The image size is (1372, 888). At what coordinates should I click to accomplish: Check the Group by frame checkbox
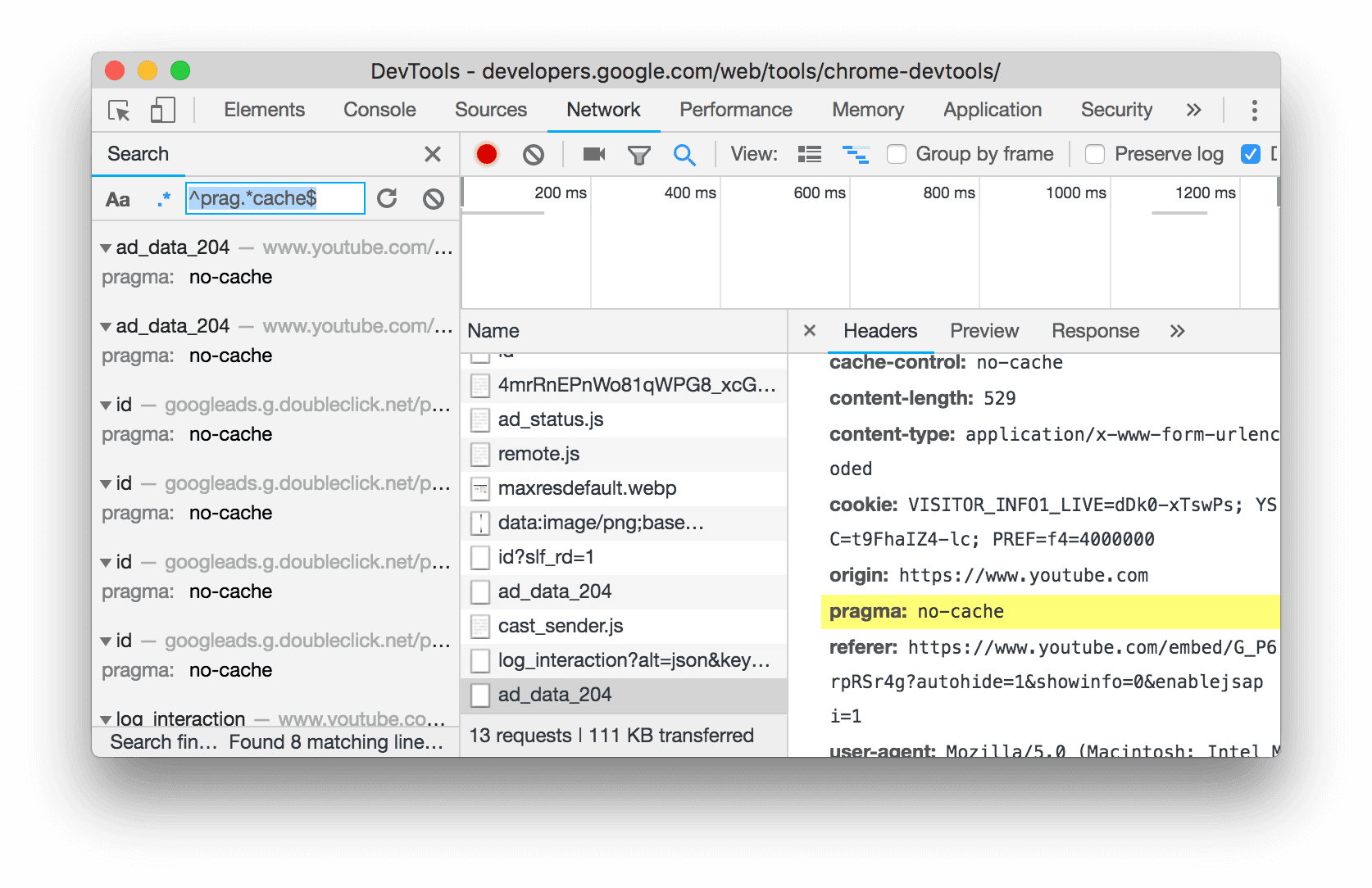click(896, 153)
